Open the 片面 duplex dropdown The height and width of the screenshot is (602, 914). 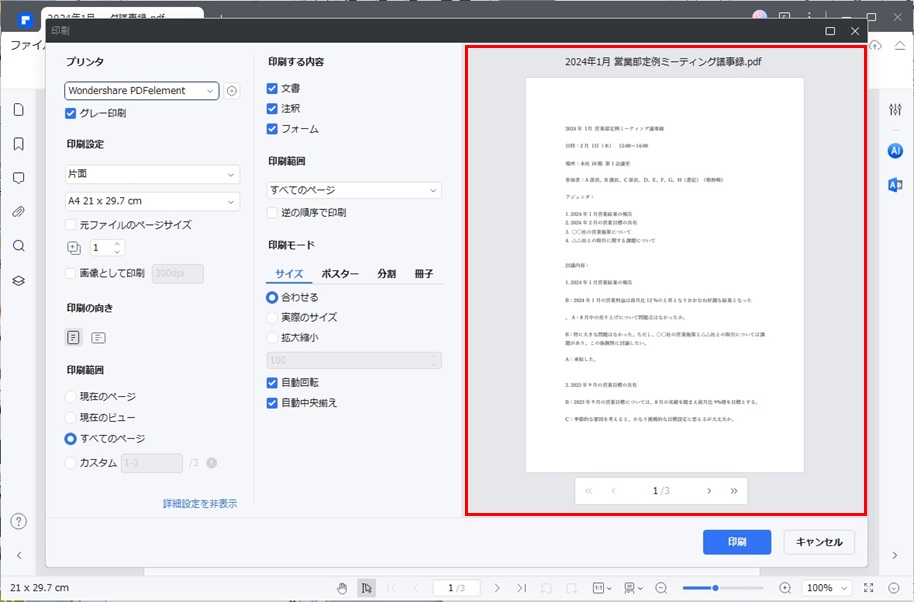[152, 174]
